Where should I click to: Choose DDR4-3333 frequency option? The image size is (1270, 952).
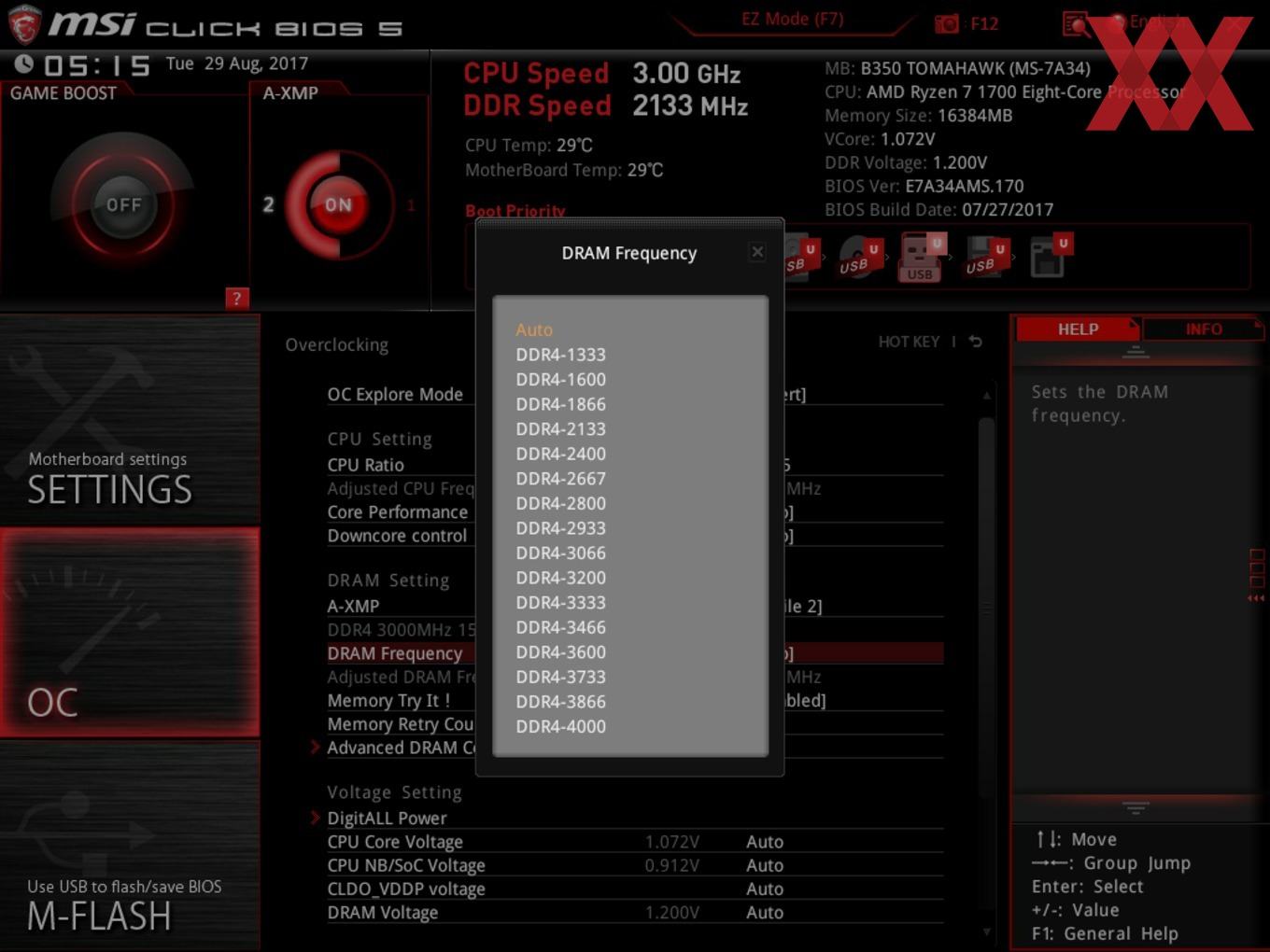click(x=560, y=602)
